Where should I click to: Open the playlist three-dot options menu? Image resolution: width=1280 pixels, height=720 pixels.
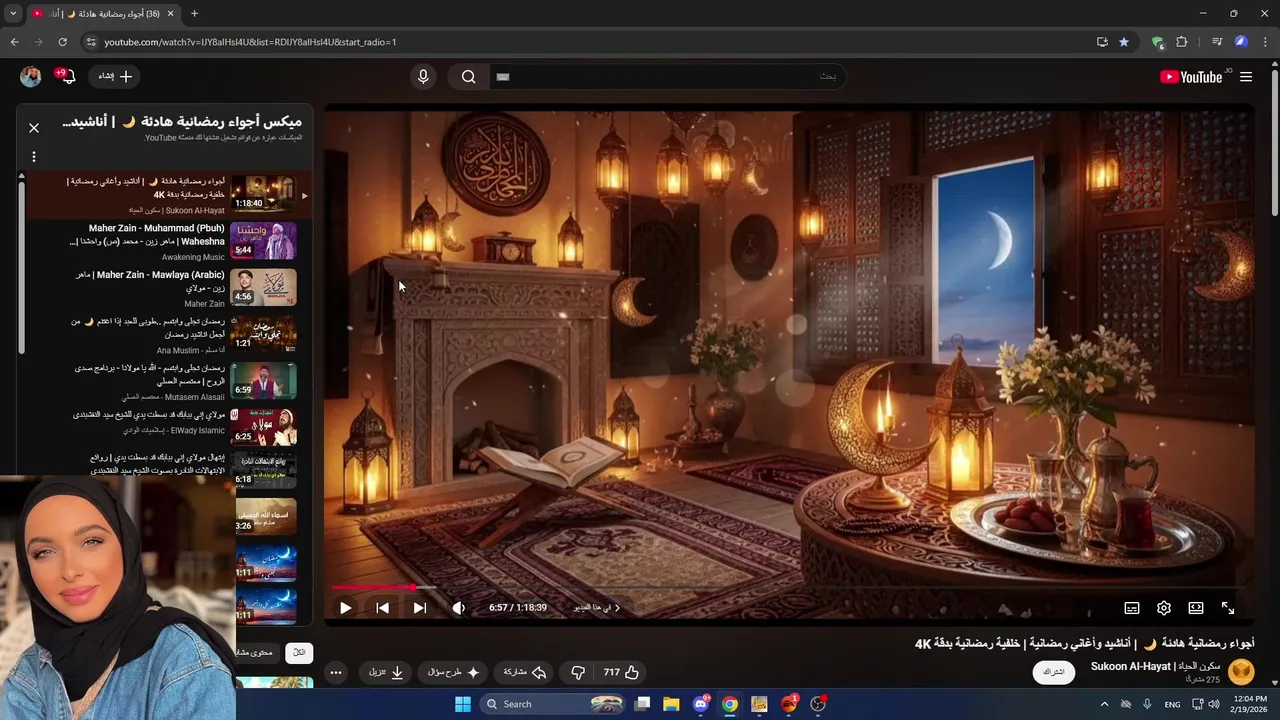(34, 157)
